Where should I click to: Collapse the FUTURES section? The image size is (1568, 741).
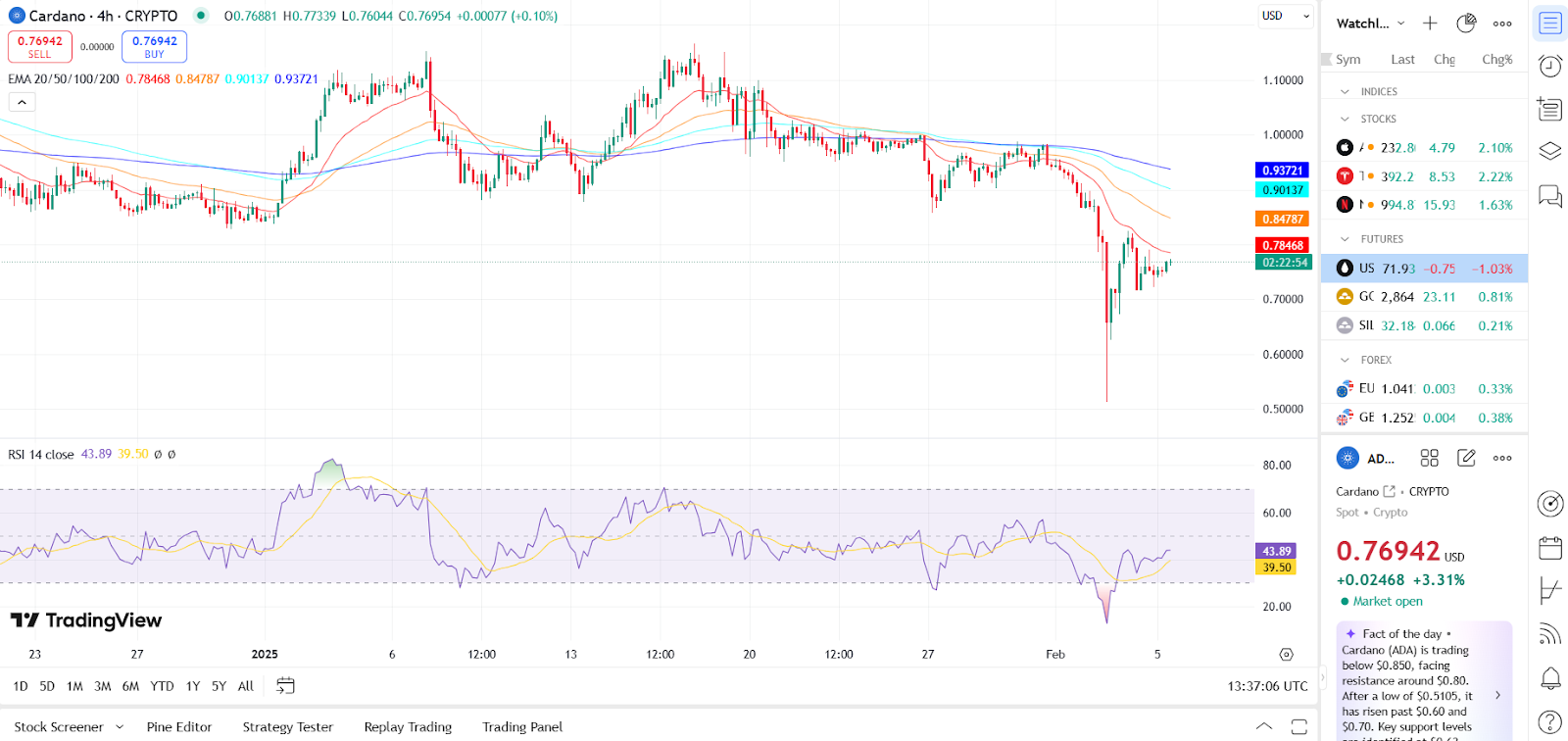point(1345,239)
